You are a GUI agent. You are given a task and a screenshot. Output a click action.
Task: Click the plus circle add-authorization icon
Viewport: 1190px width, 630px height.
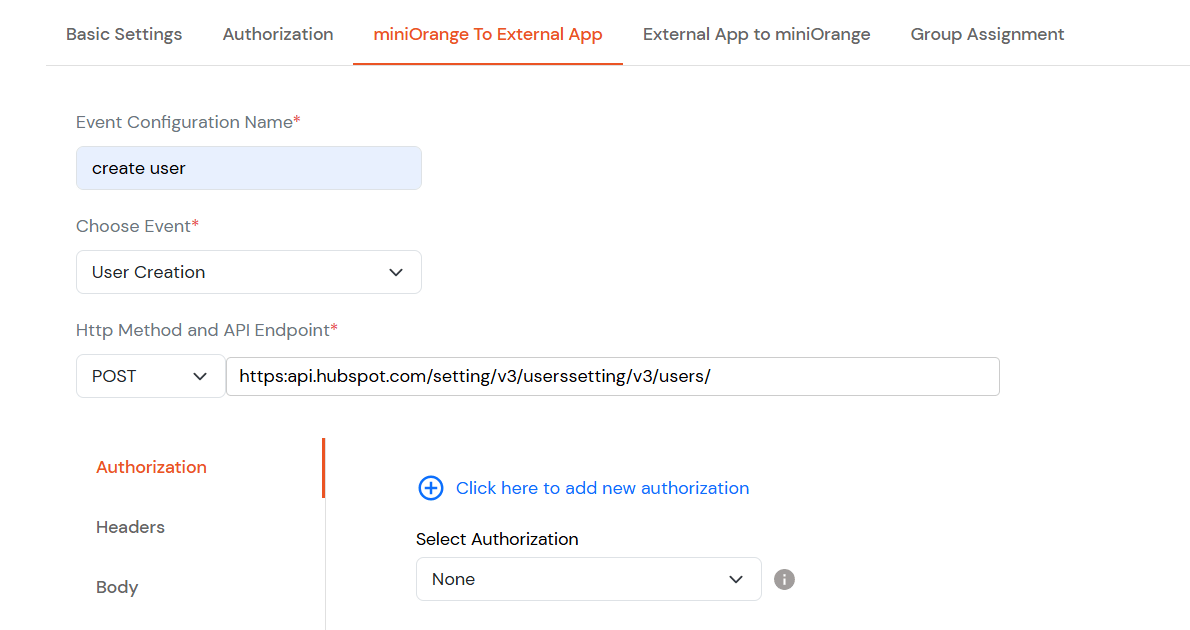tap(430, 488)
